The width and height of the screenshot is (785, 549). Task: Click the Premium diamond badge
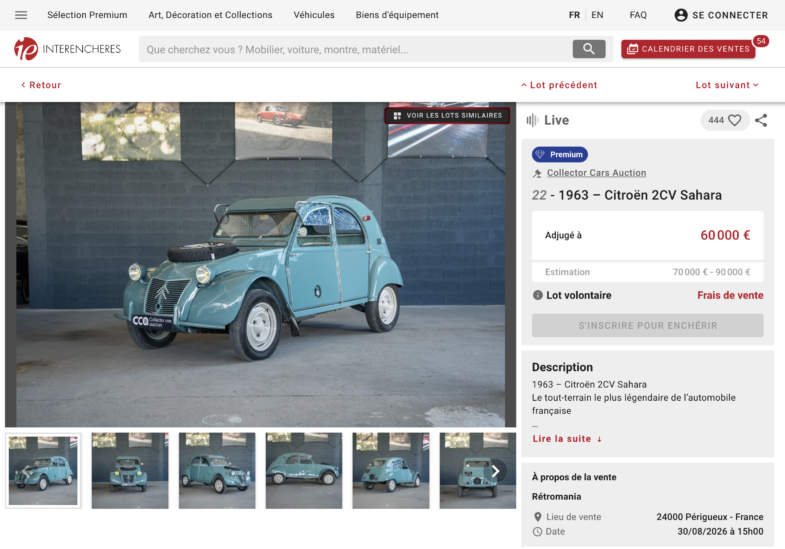click(560, 155)
